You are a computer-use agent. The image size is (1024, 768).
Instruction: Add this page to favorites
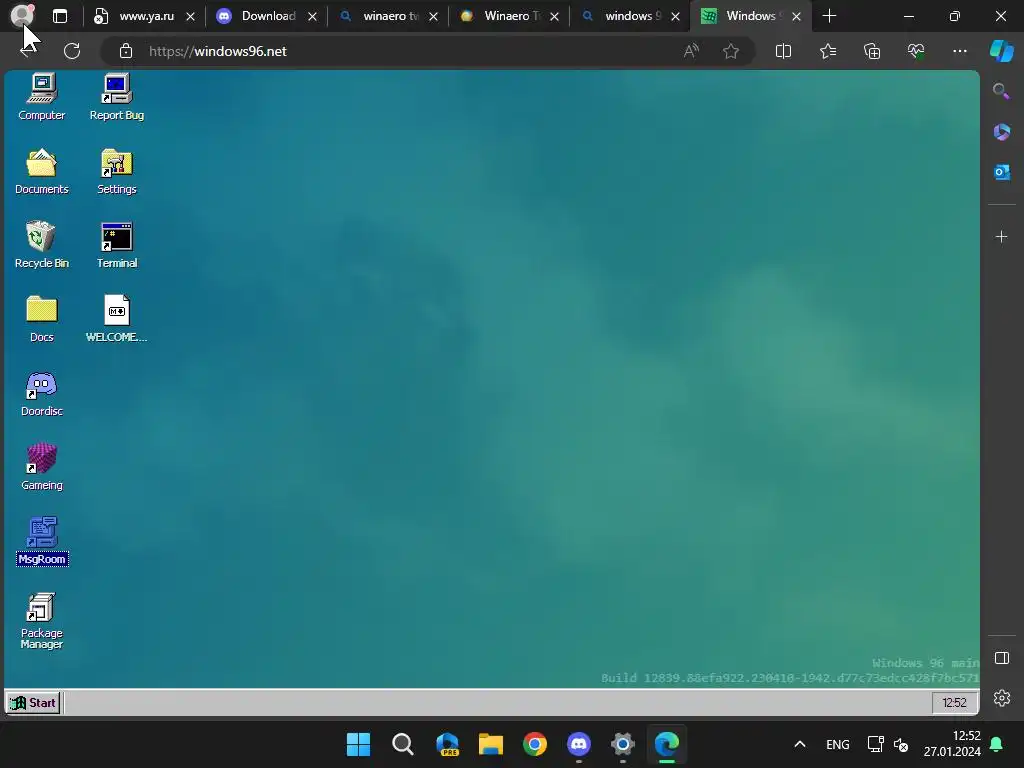tap(731, 51)
